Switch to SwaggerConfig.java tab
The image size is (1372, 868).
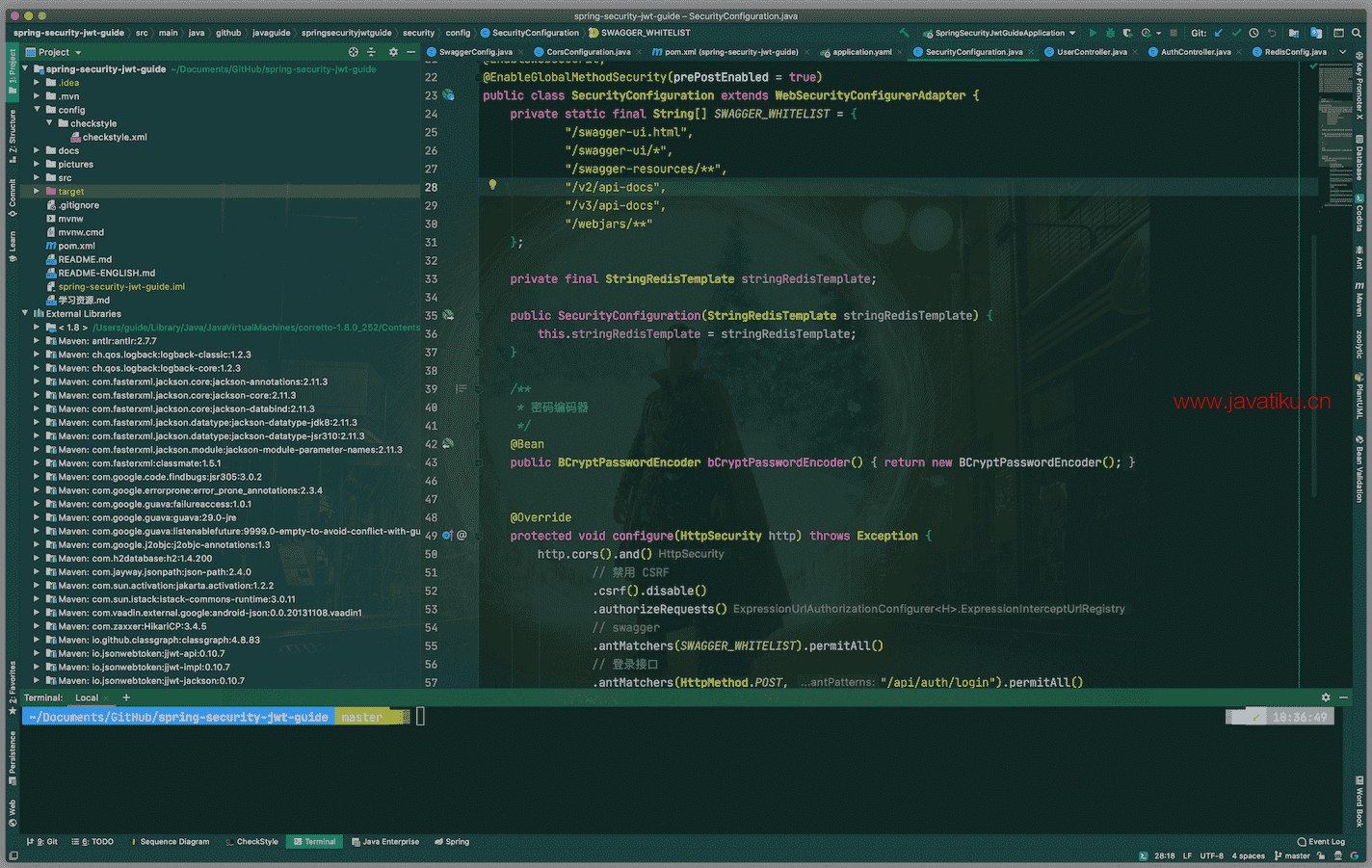(475, 52)
